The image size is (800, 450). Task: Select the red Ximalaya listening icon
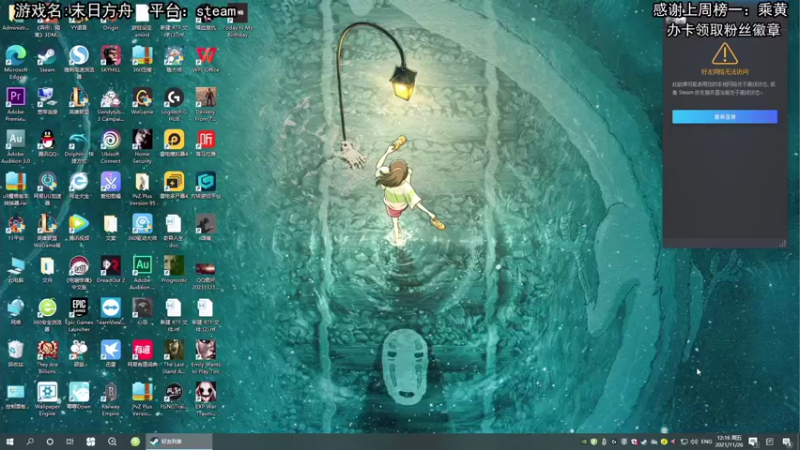206,139
